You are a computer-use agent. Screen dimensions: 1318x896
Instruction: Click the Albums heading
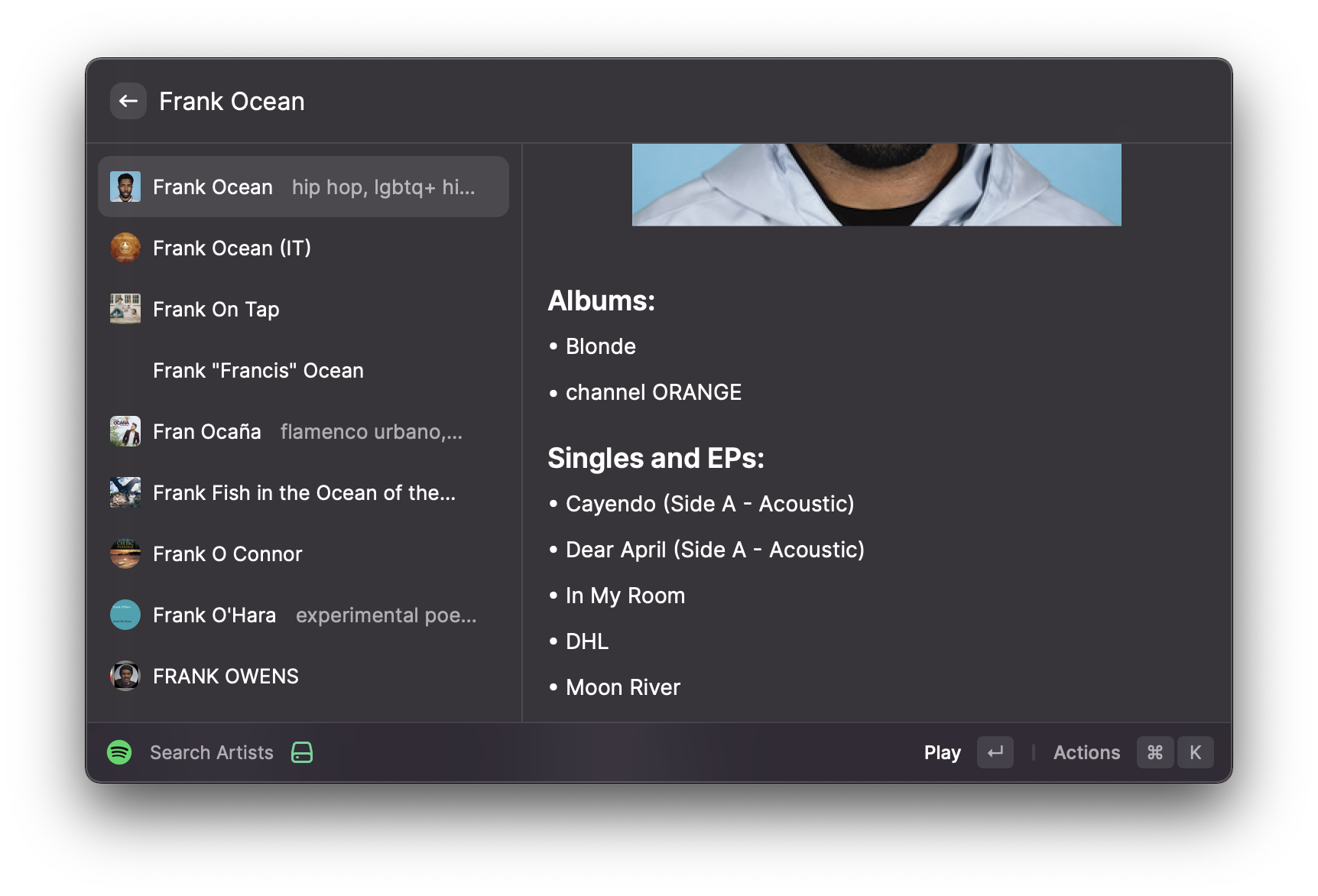[x=602, y=300]
